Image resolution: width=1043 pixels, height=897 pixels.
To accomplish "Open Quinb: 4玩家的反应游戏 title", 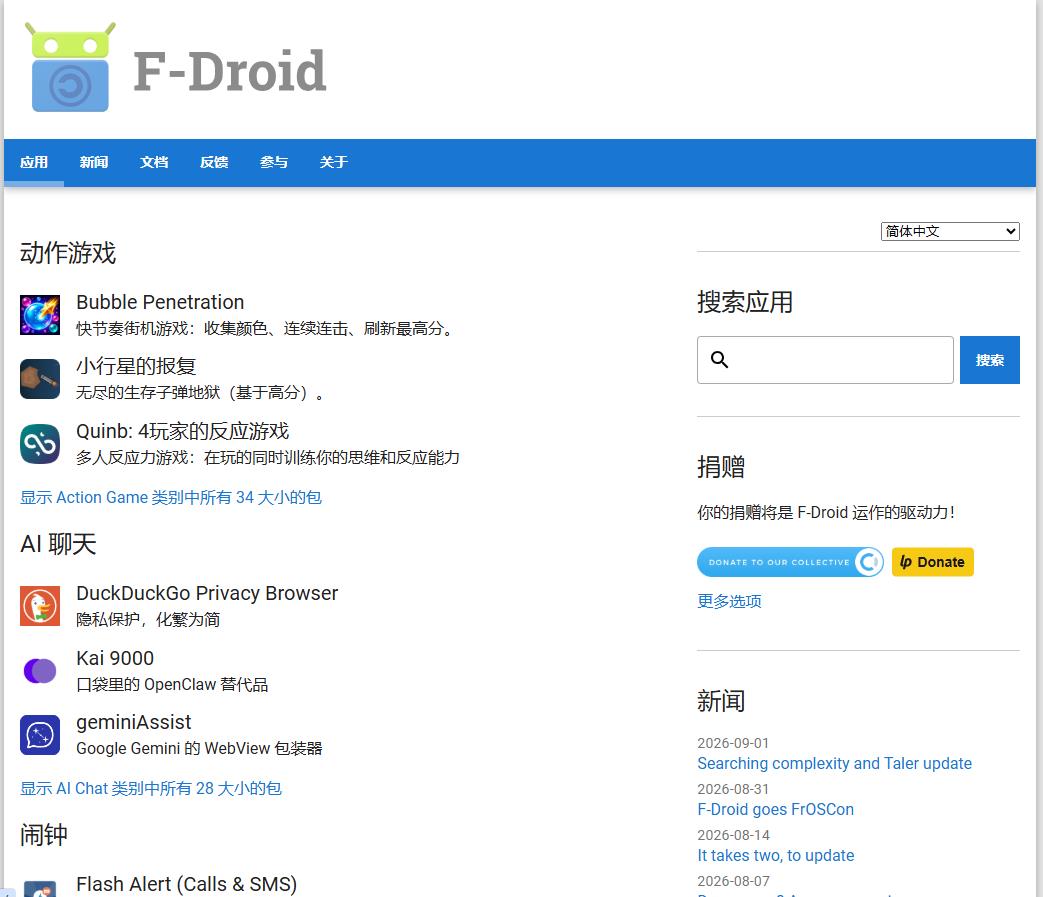I will [183, 431].
